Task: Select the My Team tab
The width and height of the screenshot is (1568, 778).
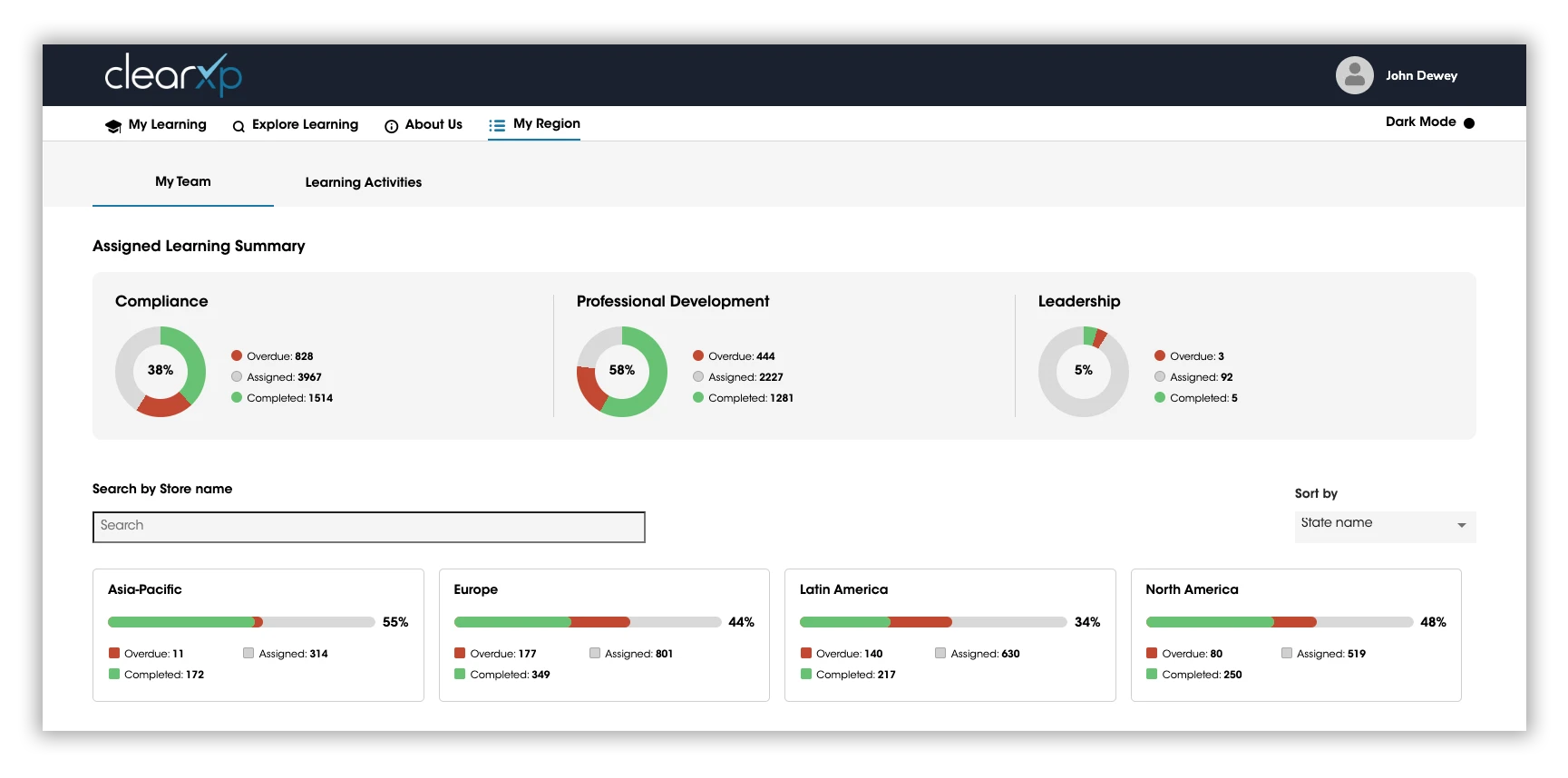Action: [183, 181]
